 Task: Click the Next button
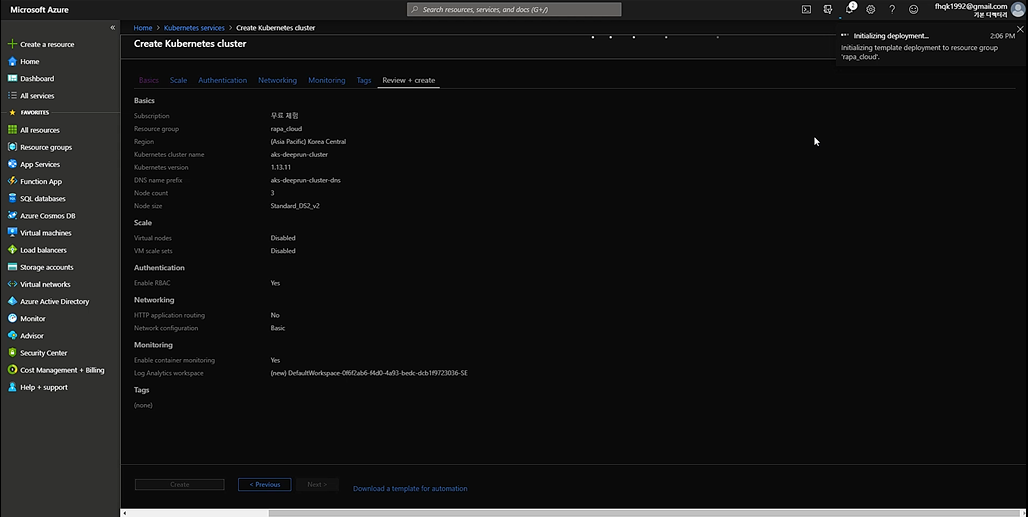pyautogui.click(x=317, y=484)
